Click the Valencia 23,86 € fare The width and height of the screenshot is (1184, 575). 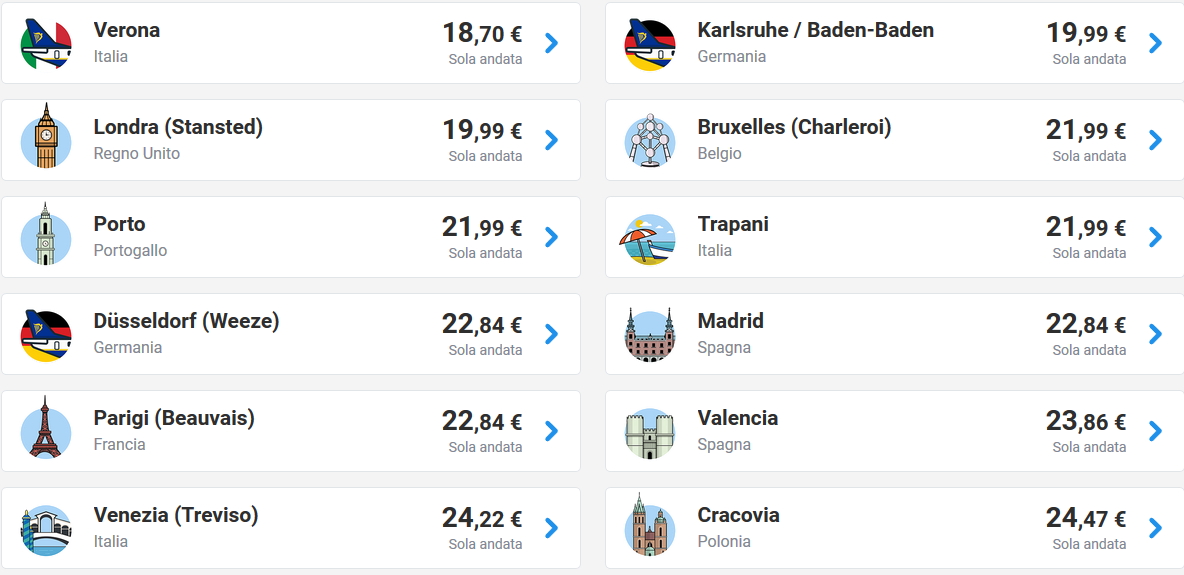1086,421
